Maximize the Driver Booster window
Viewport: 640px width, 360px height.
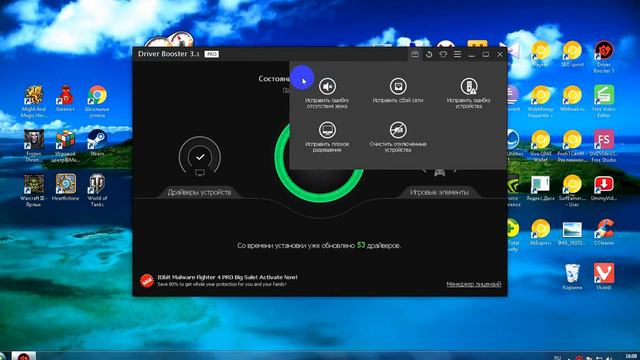(486, 54)
